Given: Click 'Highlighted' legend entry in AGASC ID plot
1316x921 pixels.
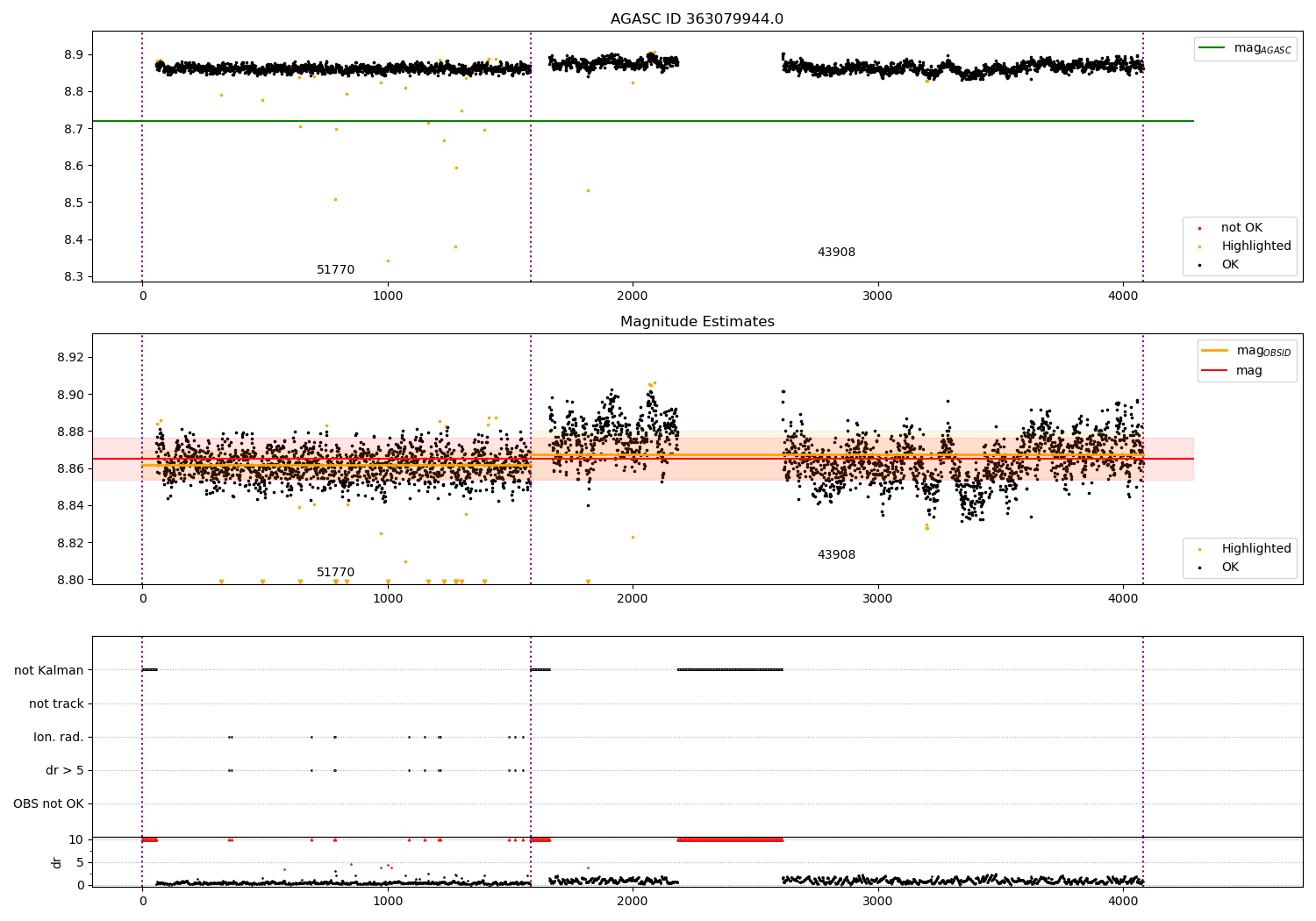Looking at the screenshot, I should [1246, 246].
